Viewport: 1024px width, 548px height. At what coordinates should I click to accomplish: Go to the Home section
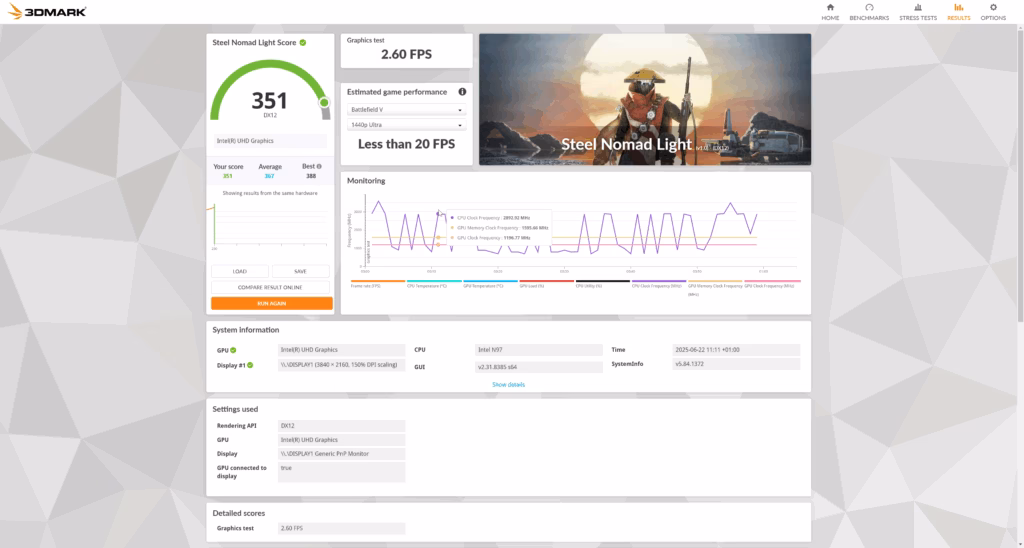(829, 11)
